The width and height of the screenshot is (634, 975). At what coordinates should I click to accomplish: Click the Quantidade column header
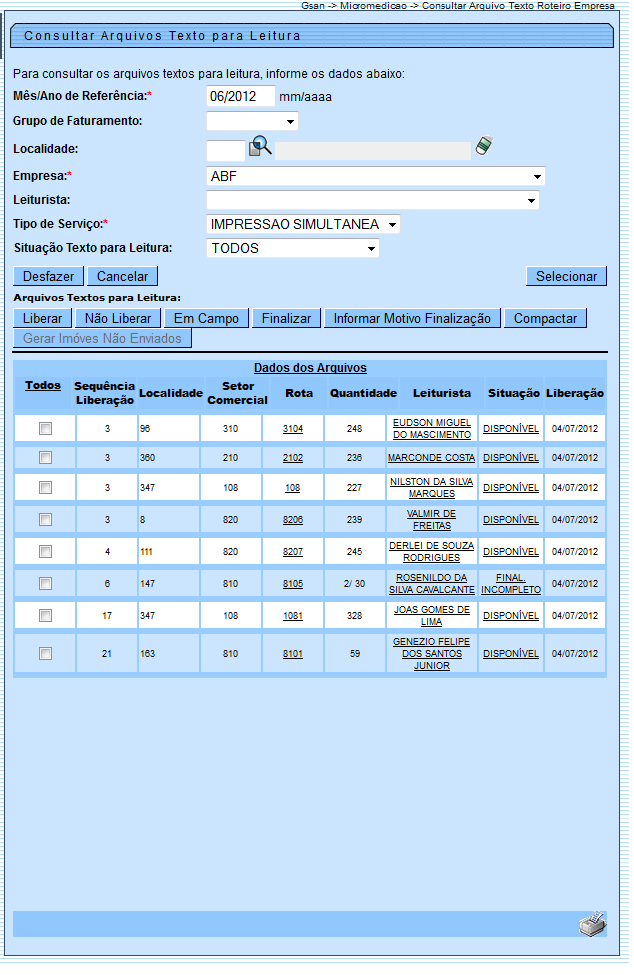click(x=363, y=394)
